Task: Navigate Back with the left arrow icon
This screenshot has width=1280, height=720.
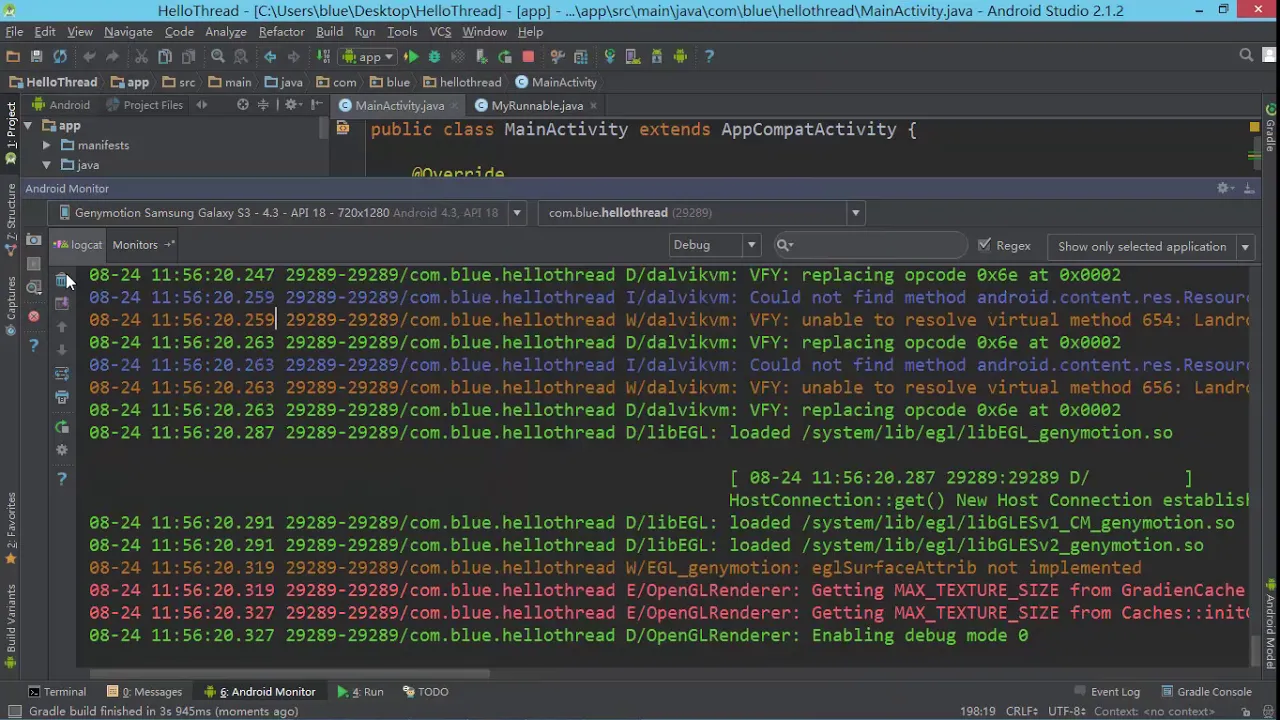Action: [x=270, y=57]
